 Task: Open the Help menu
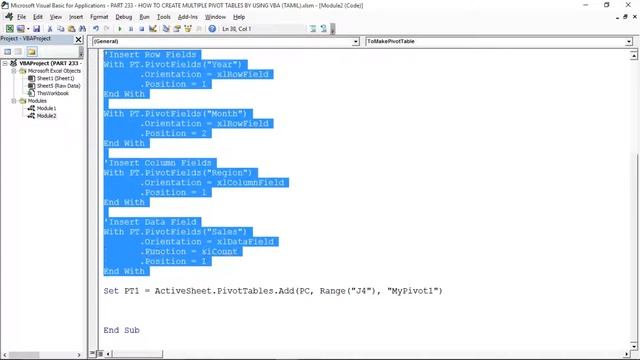pyautogui.click(x=239, y=17)
